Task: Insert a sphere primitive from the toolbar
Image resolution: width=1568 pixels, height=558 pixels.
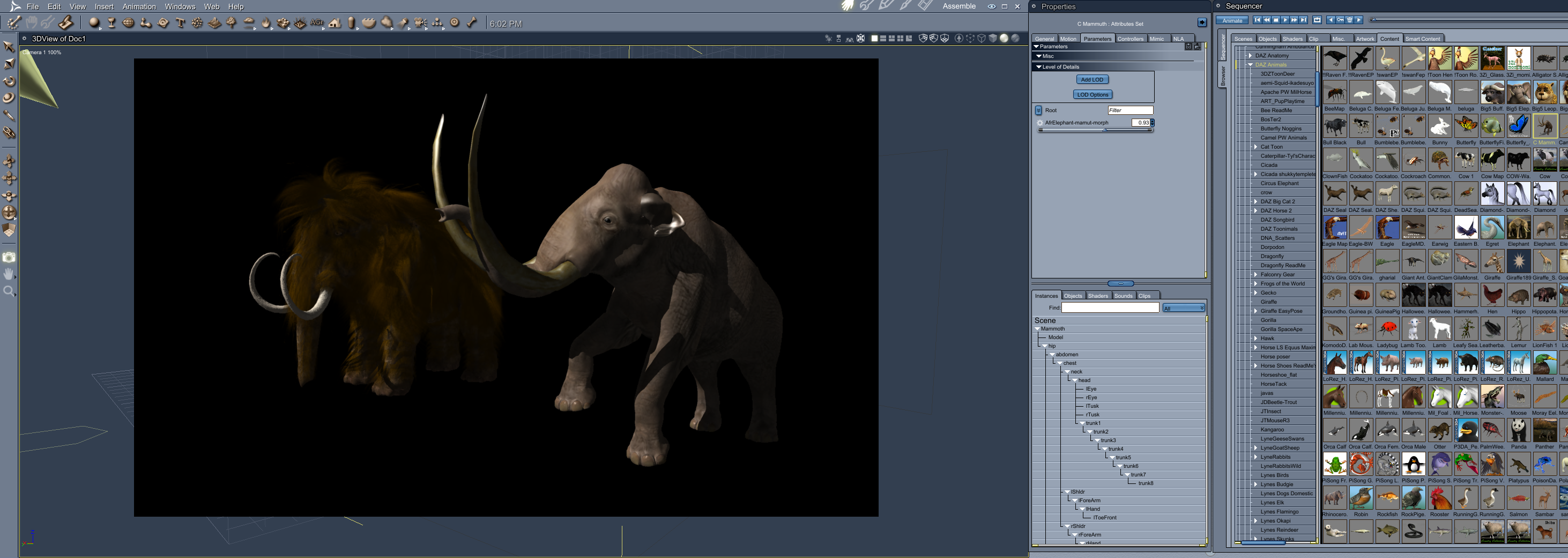Action: pos(94,23)
